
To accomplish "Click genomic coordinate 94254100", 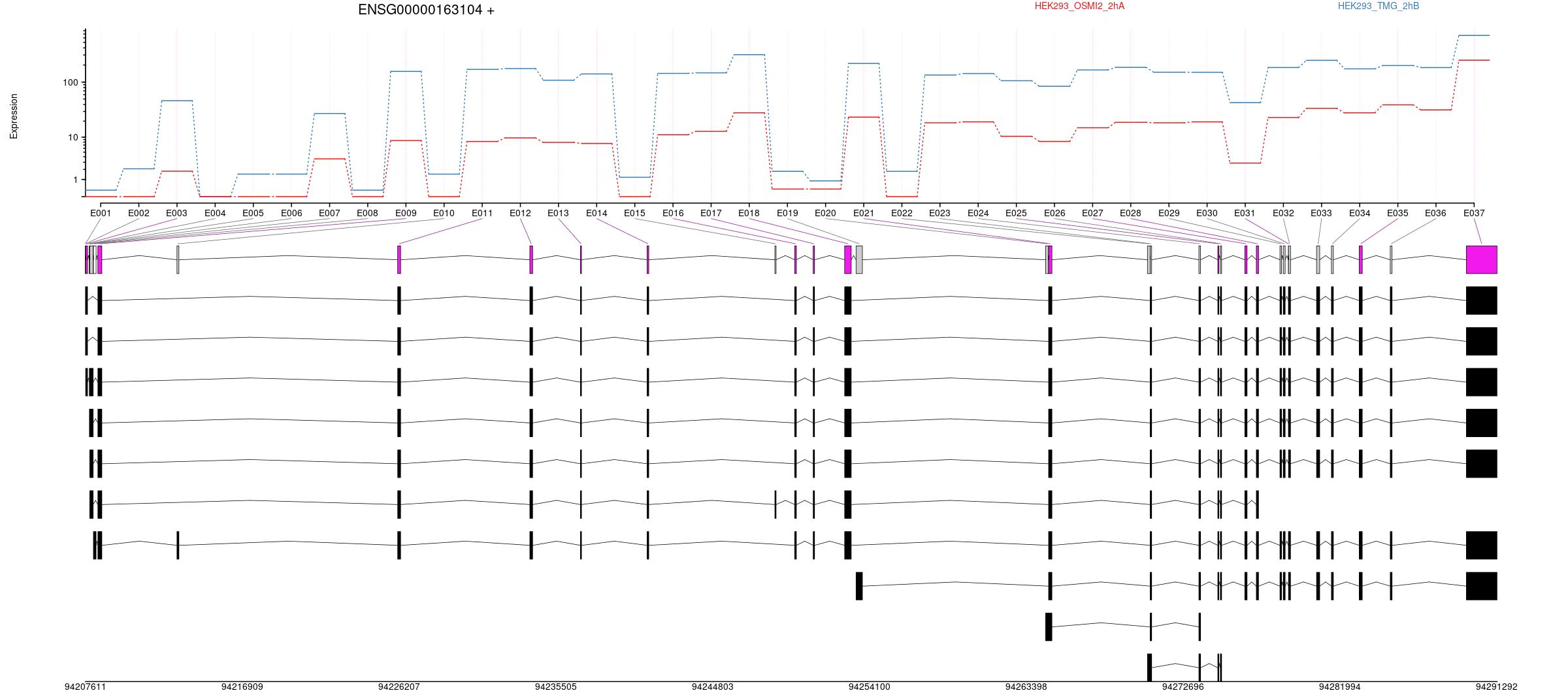I will (x=869, y=687).
